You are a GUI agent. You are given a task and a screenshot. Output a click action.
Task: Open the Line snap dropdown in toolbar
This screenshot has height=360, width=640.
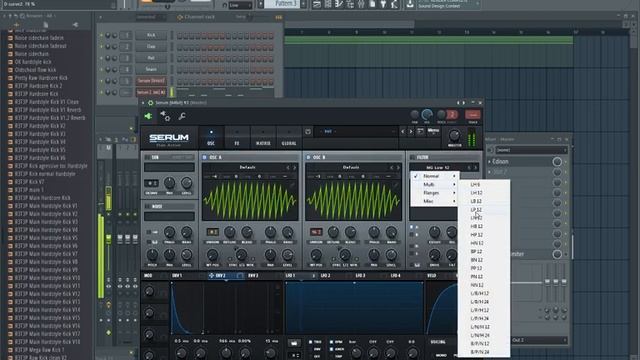(240, 5)
